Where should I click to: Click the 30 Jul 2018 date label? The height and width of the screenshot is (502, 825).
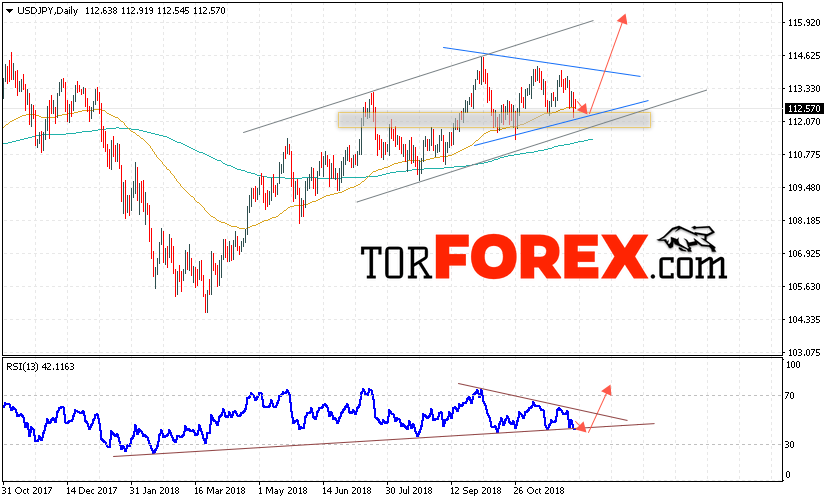tap(409, 490)
